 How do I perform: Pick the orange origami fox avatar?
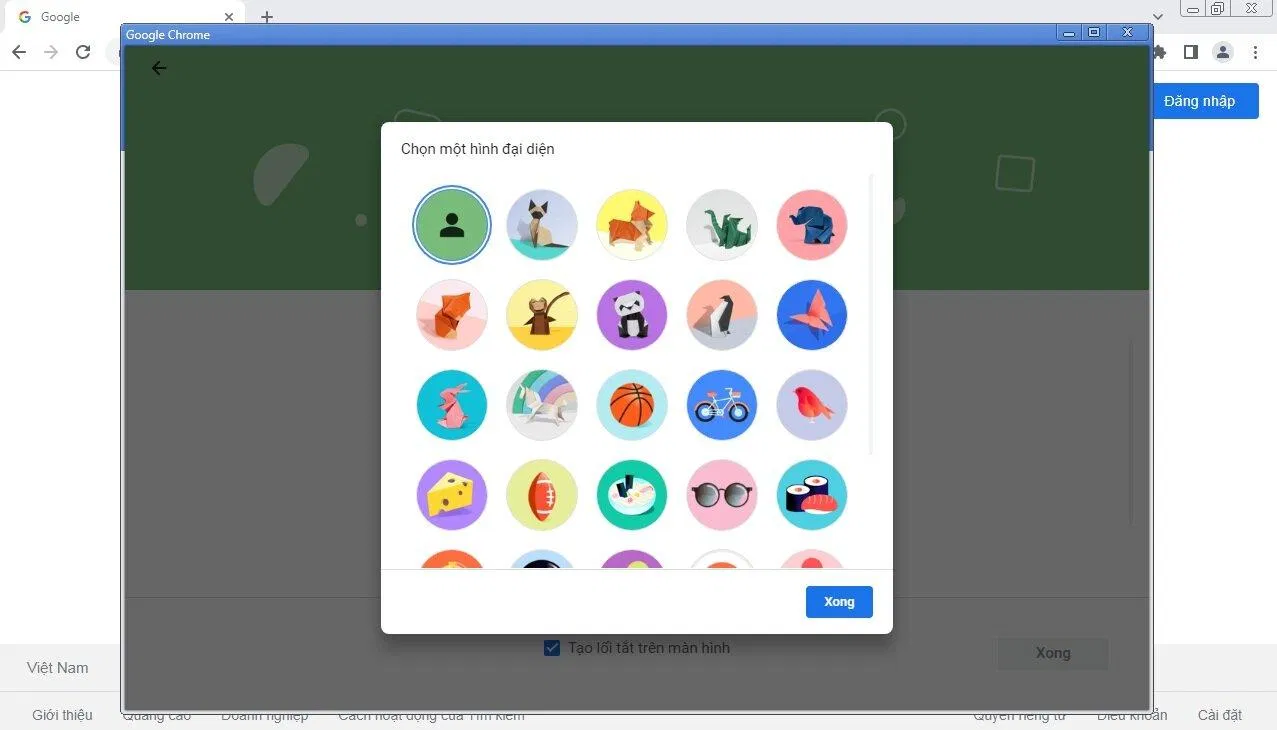pos(452,315)
